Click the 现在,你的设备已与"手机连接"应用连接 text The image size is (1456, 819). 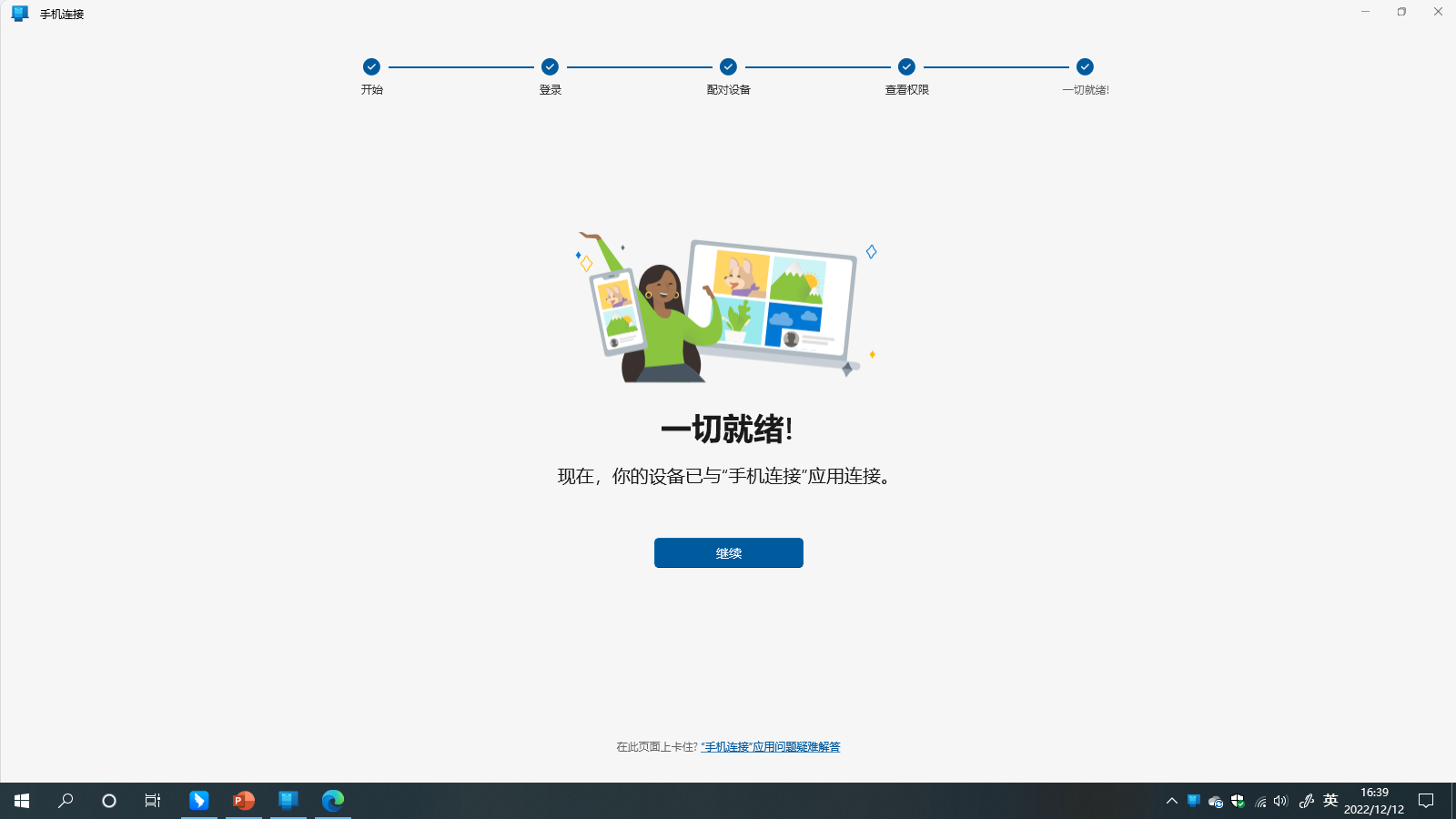[724, 476]
